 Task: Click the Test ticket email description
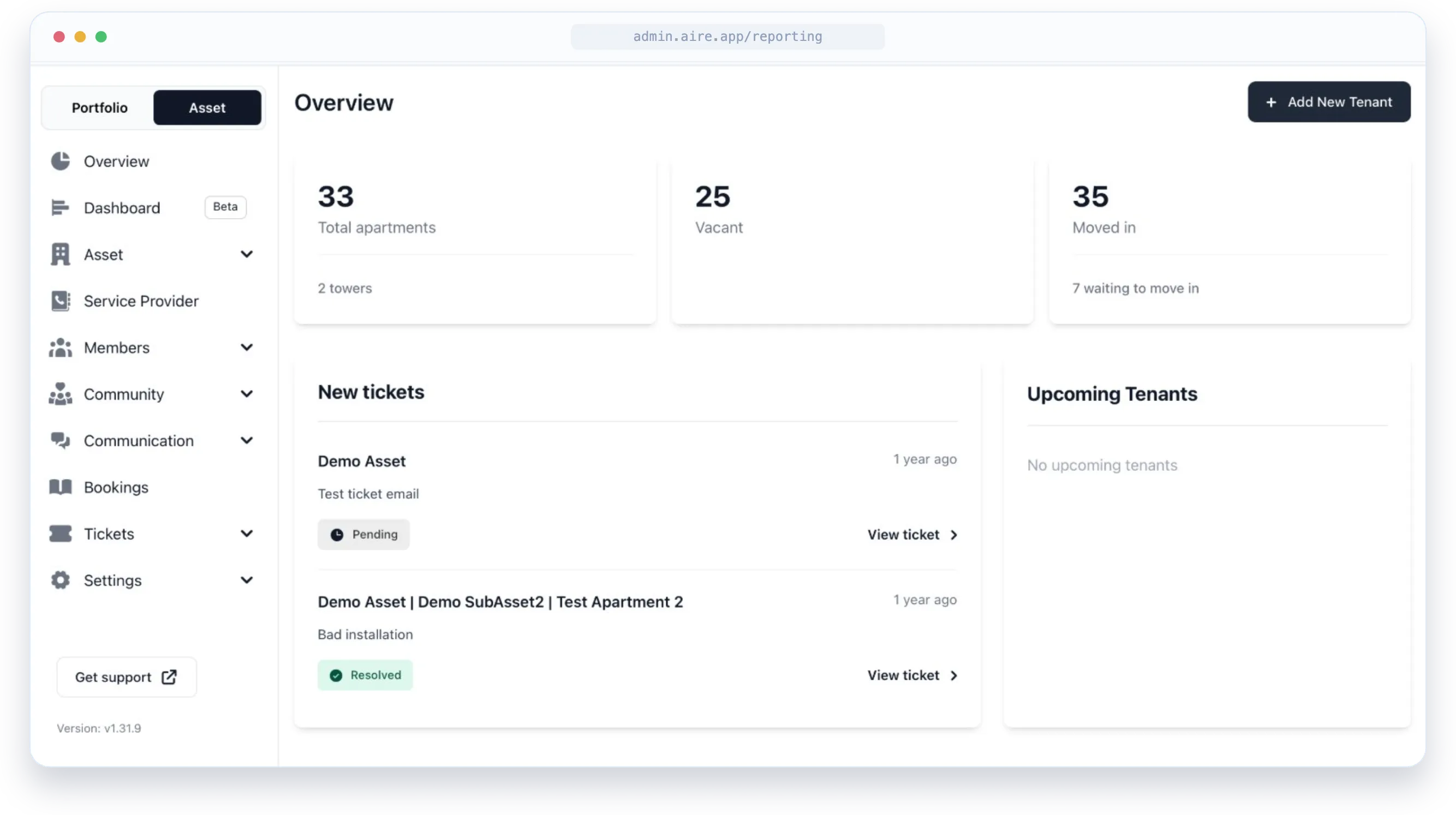pyautogui.click(x=368, y=494)
